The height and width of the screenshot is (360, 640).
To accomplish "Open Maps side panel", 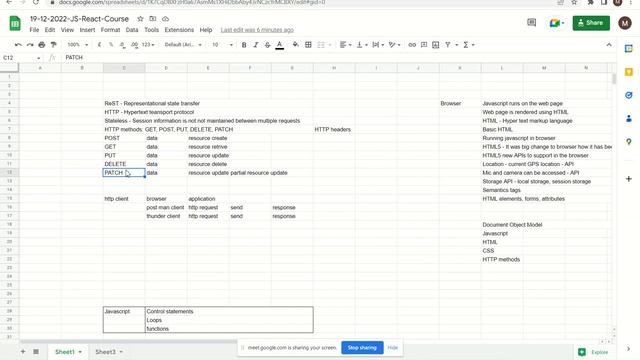I will [629, 142].
